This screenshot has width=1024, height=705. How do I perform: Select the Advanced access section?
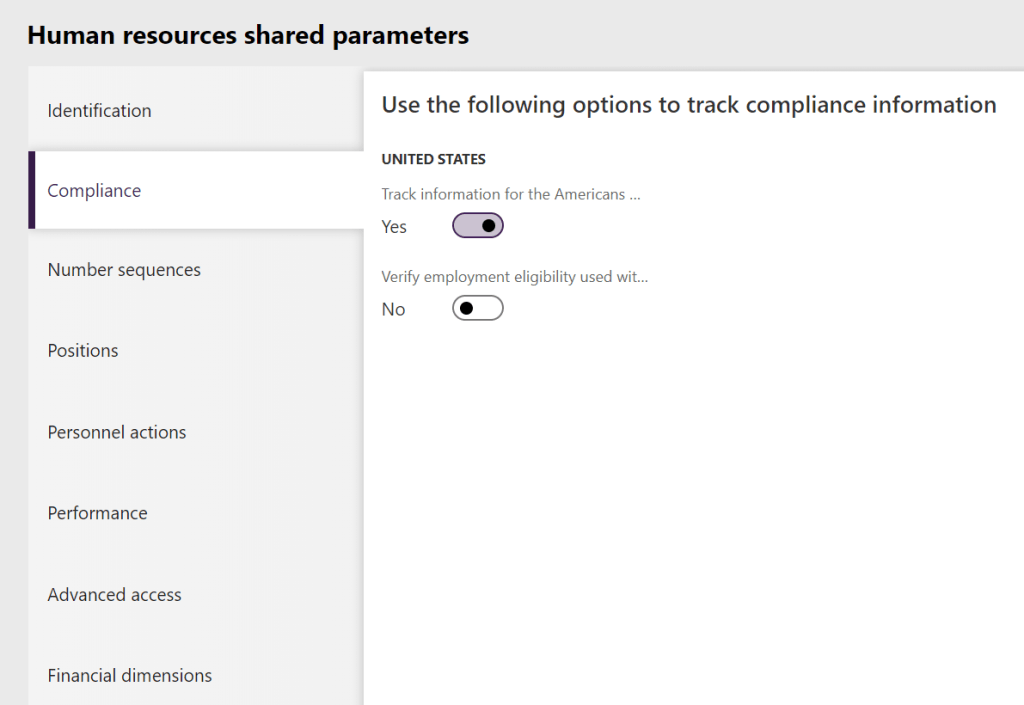[x=114, y=594]
